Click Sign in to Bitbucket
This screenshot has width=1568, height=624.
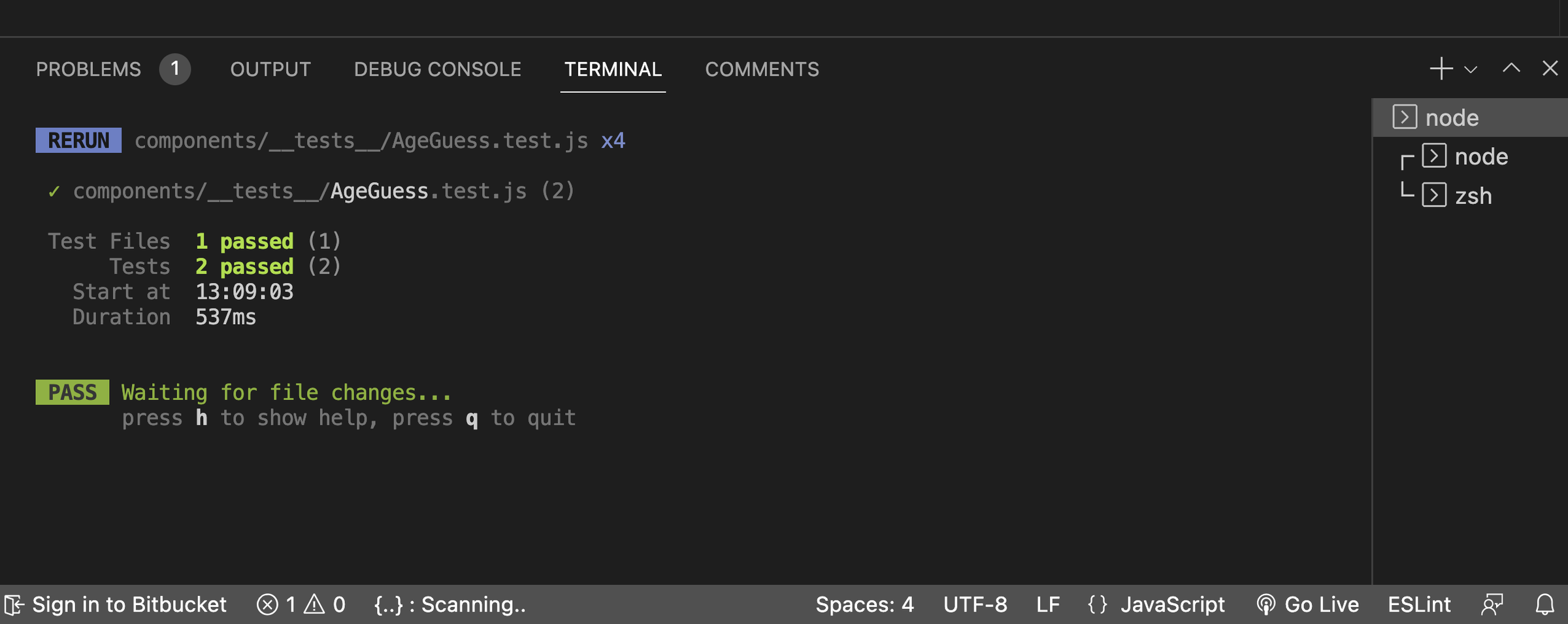(x=116, y=604)
